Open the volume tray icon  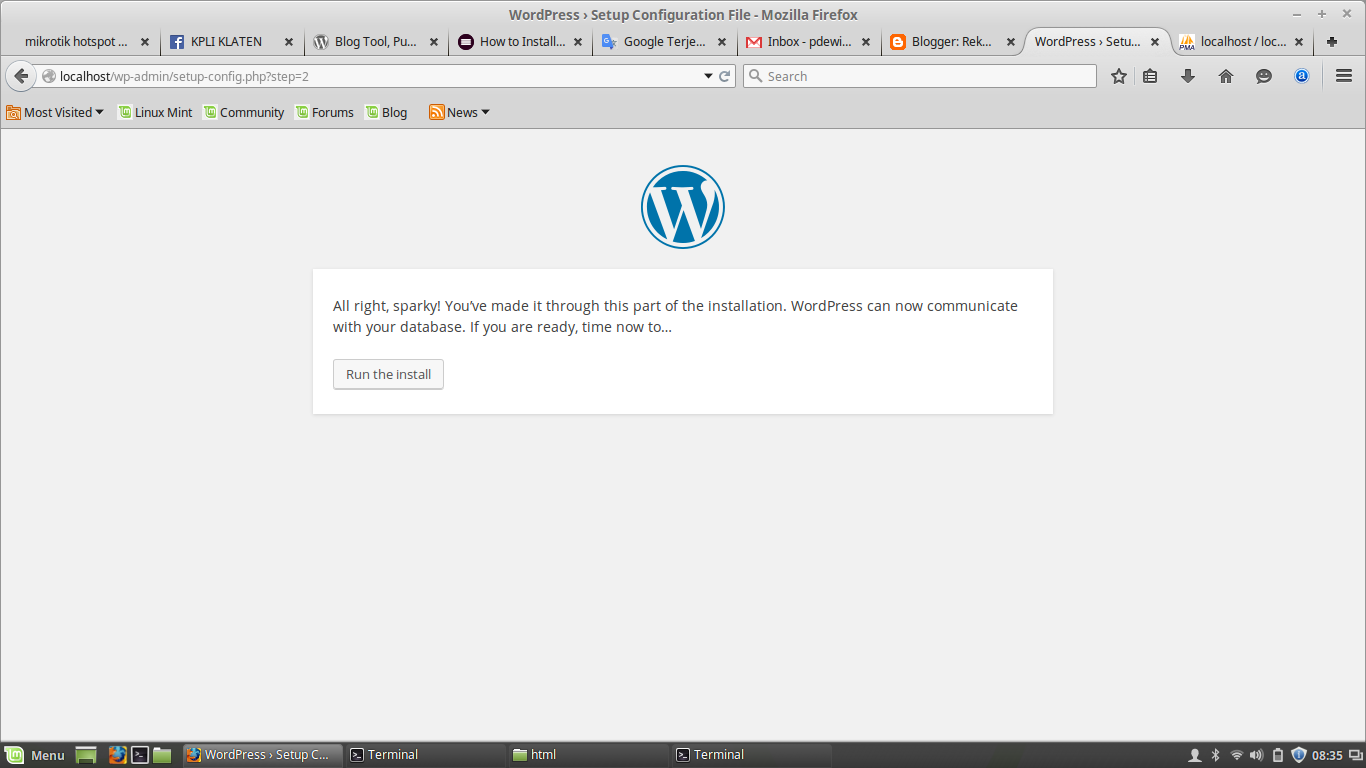(1257, 755)
